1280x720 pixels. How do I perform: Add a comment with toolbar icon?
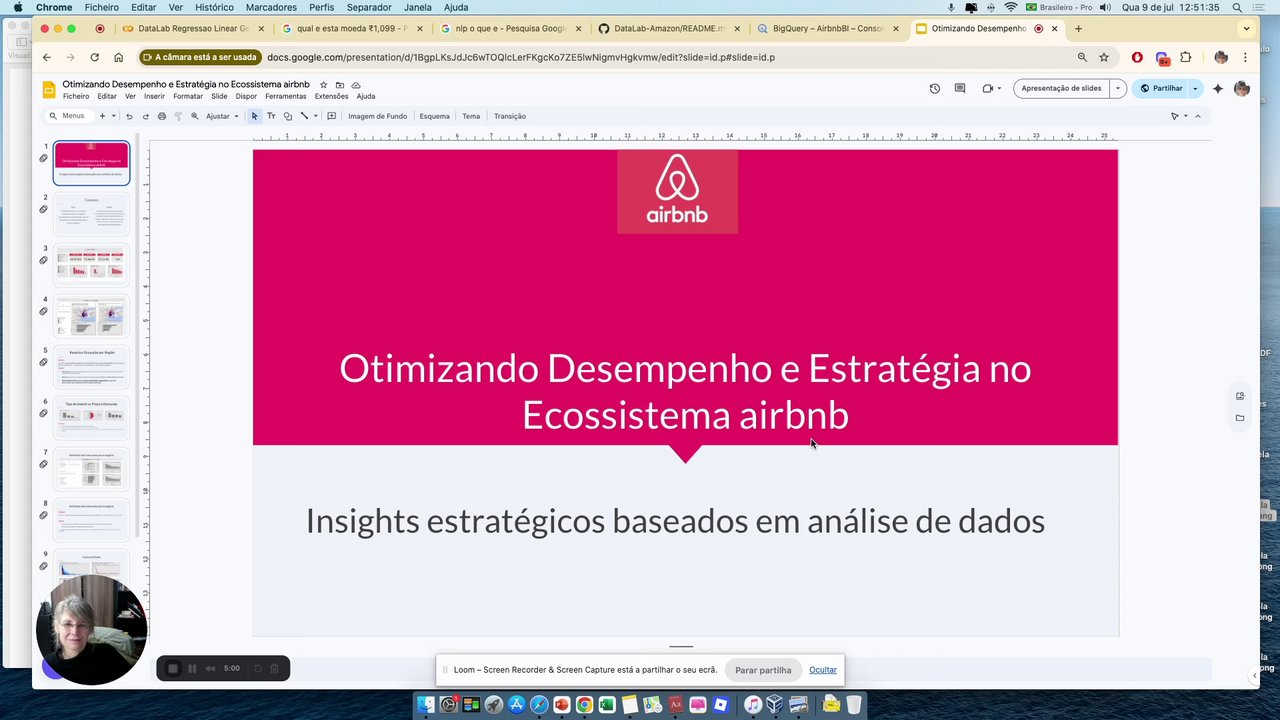[x=331, y=116]
